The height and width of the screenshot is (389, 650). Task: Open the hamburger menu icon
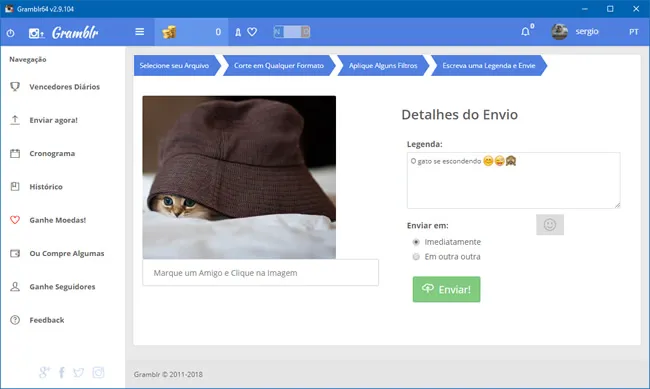pos(140,32)
